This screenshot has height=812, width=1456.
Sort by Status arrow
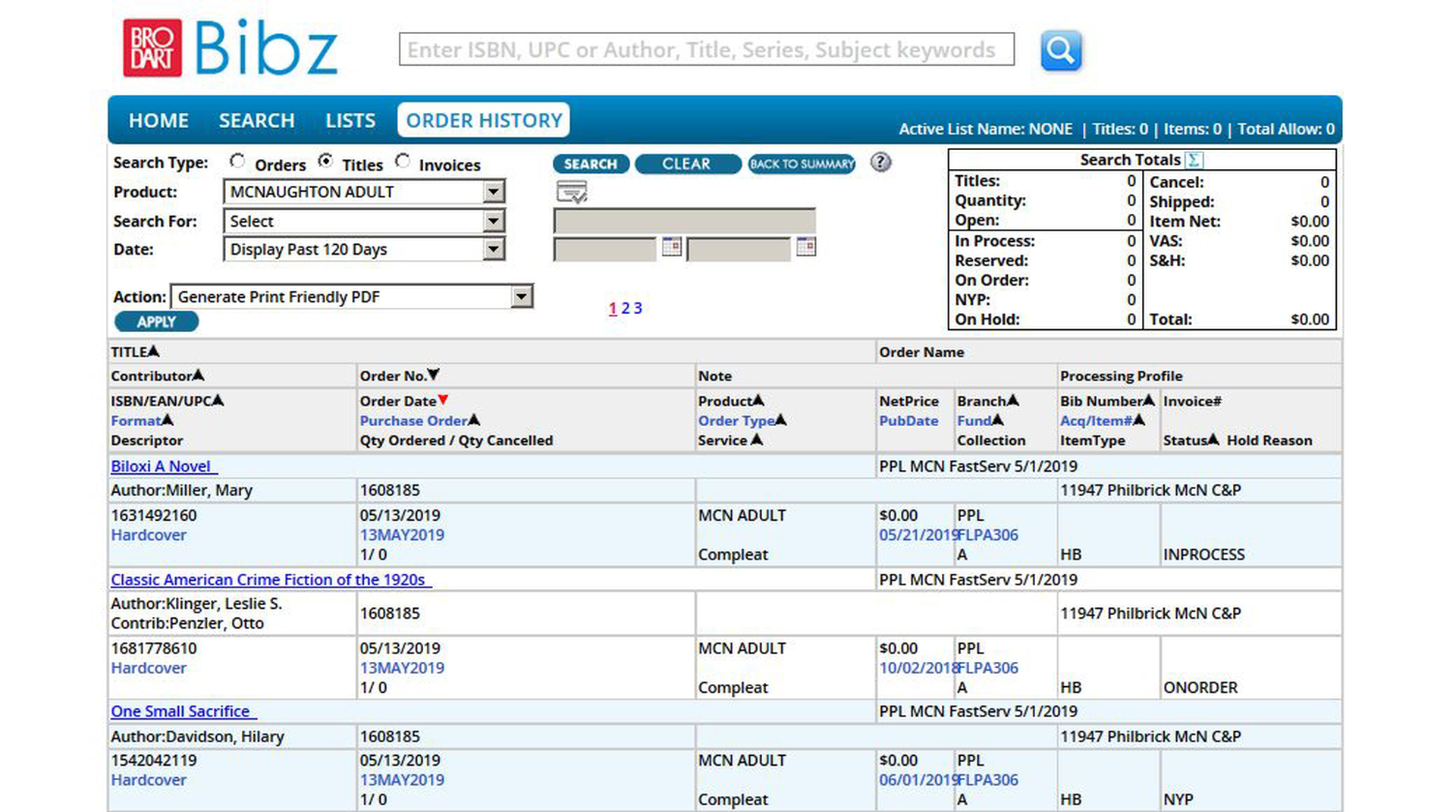pos(1213,439)
